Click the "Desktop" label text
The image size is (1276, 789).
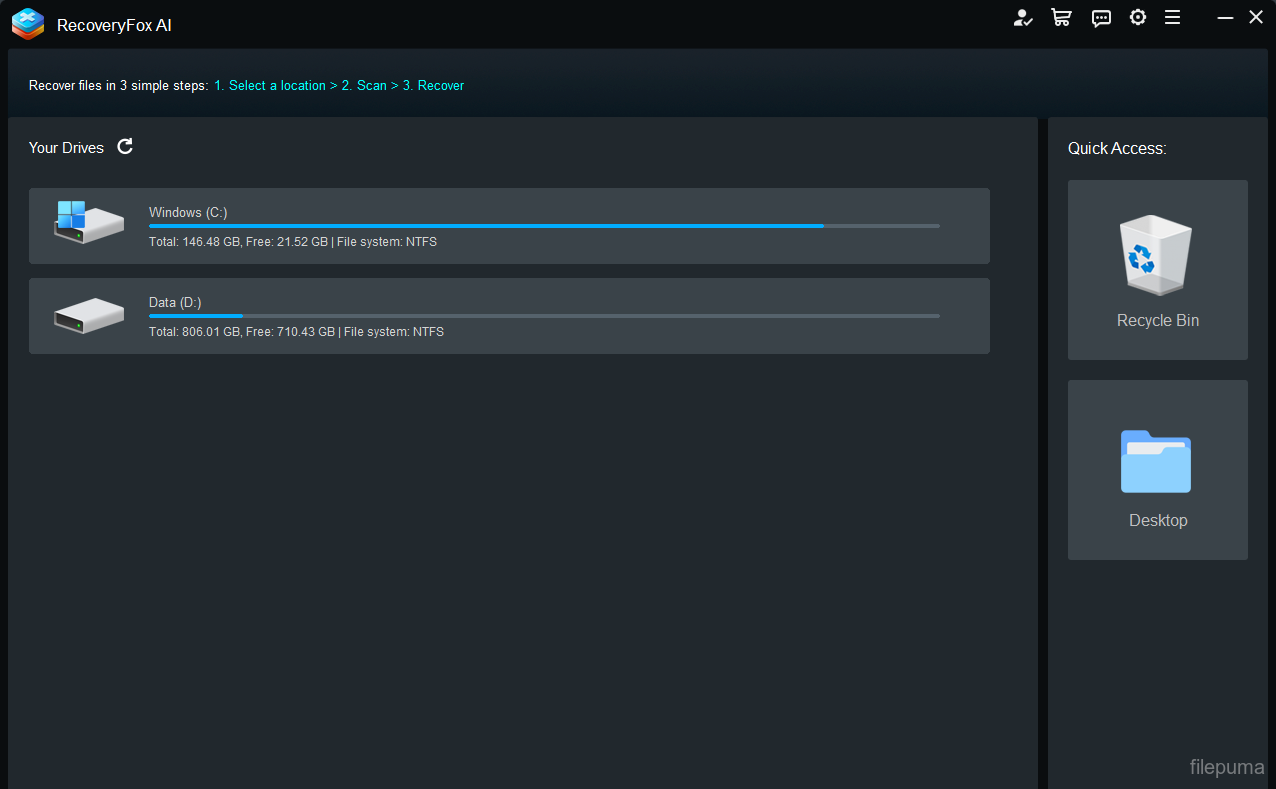pos(1158,520)
